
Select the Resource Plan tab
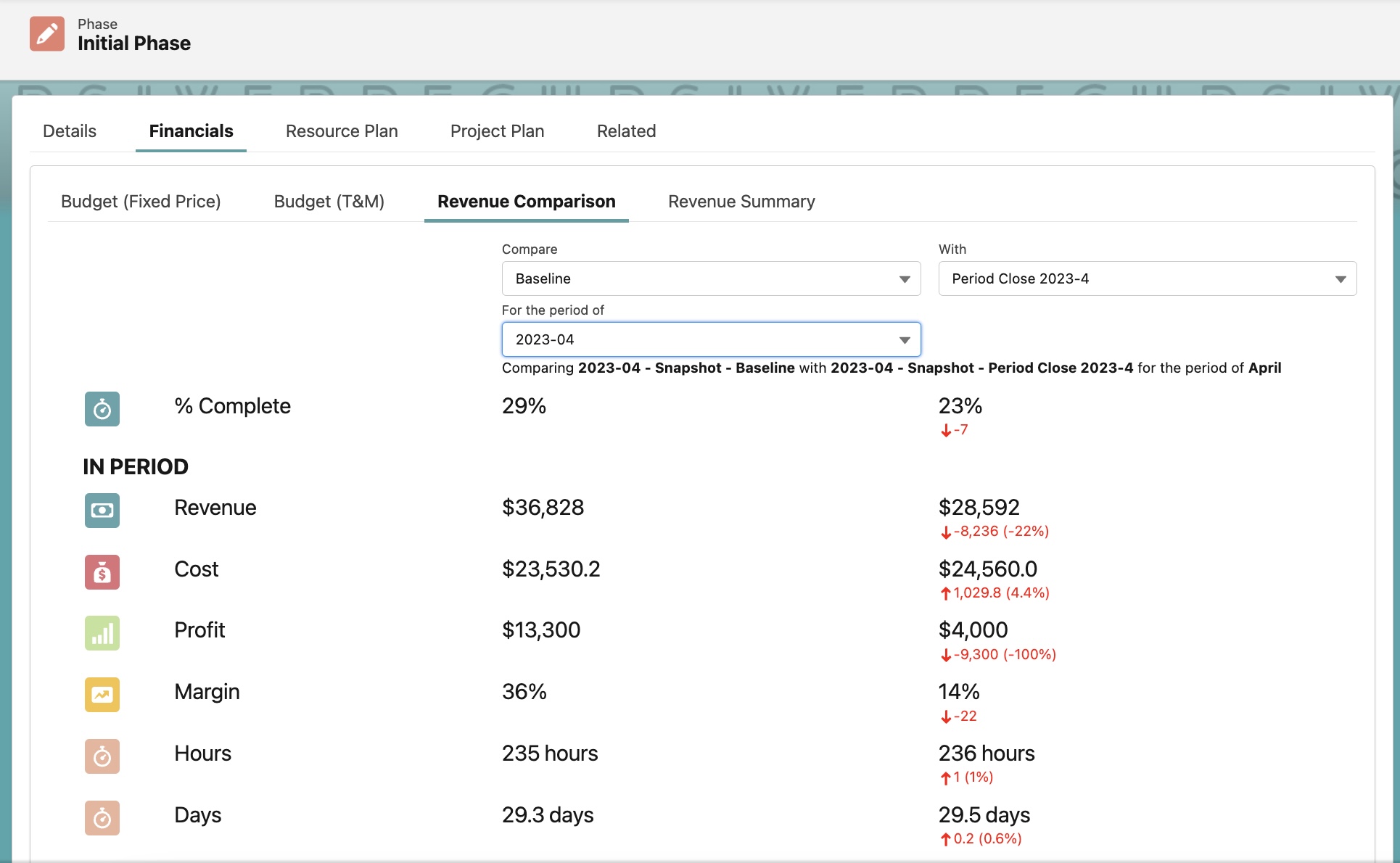pyautogui.click(x=342, y=131)
